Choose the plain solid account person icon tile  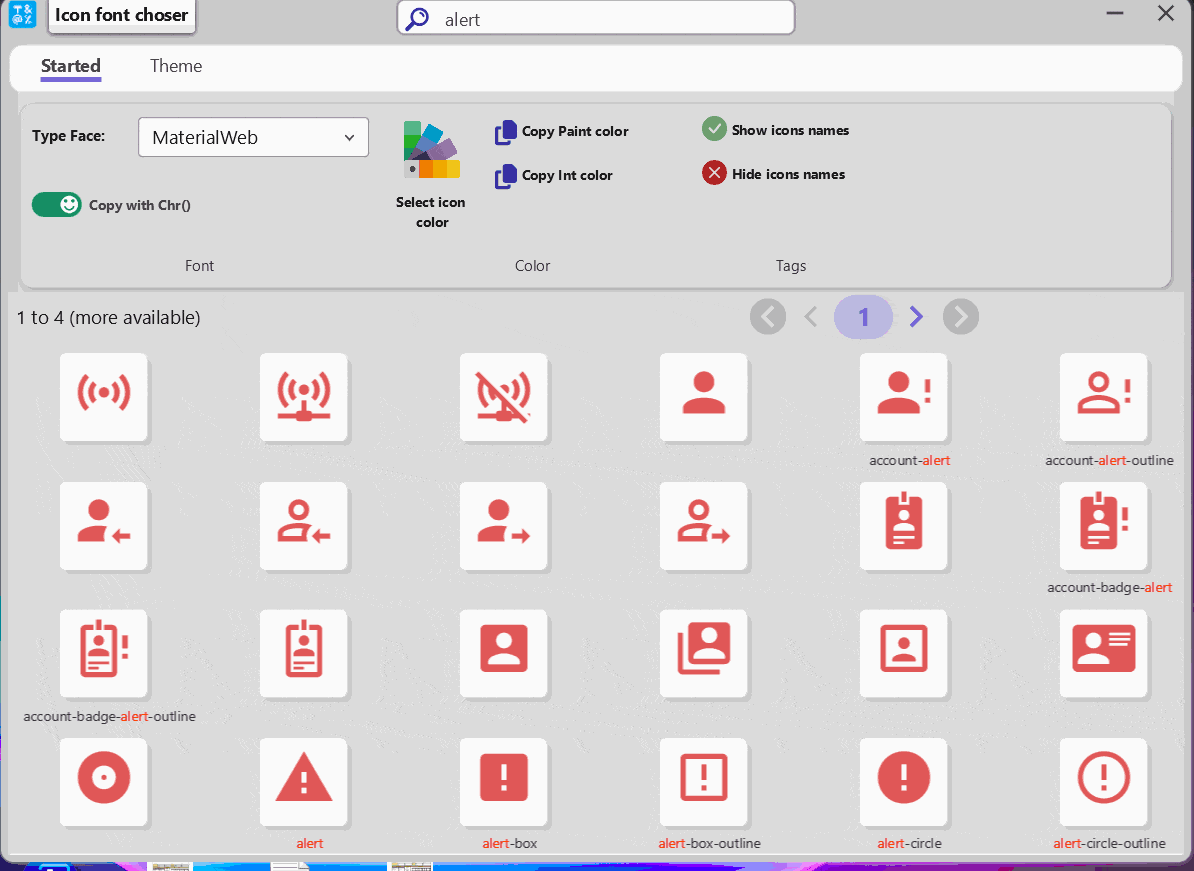(704, 397)
